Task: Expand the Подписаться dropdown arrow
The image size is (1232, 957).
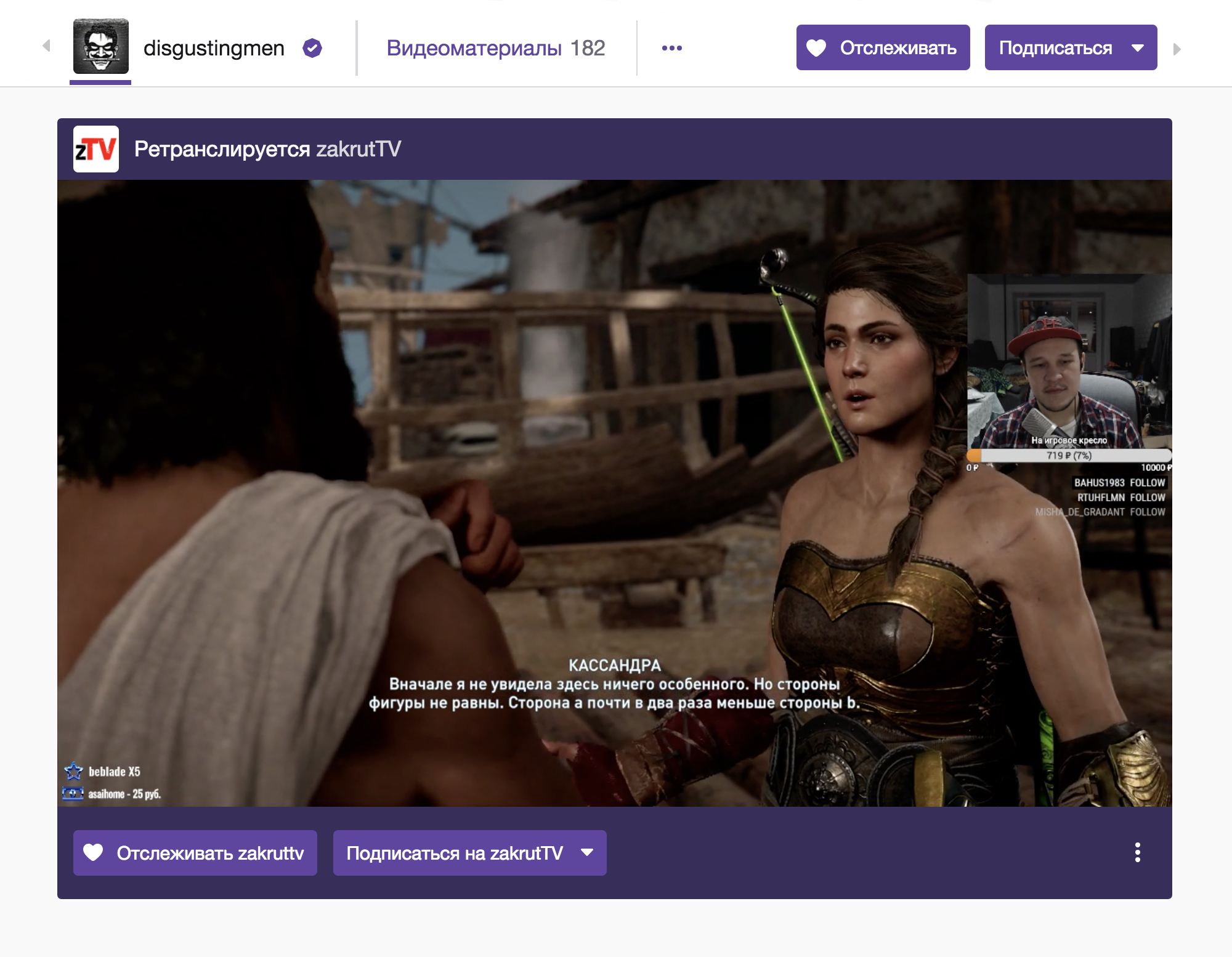Action: [1138, 48]
